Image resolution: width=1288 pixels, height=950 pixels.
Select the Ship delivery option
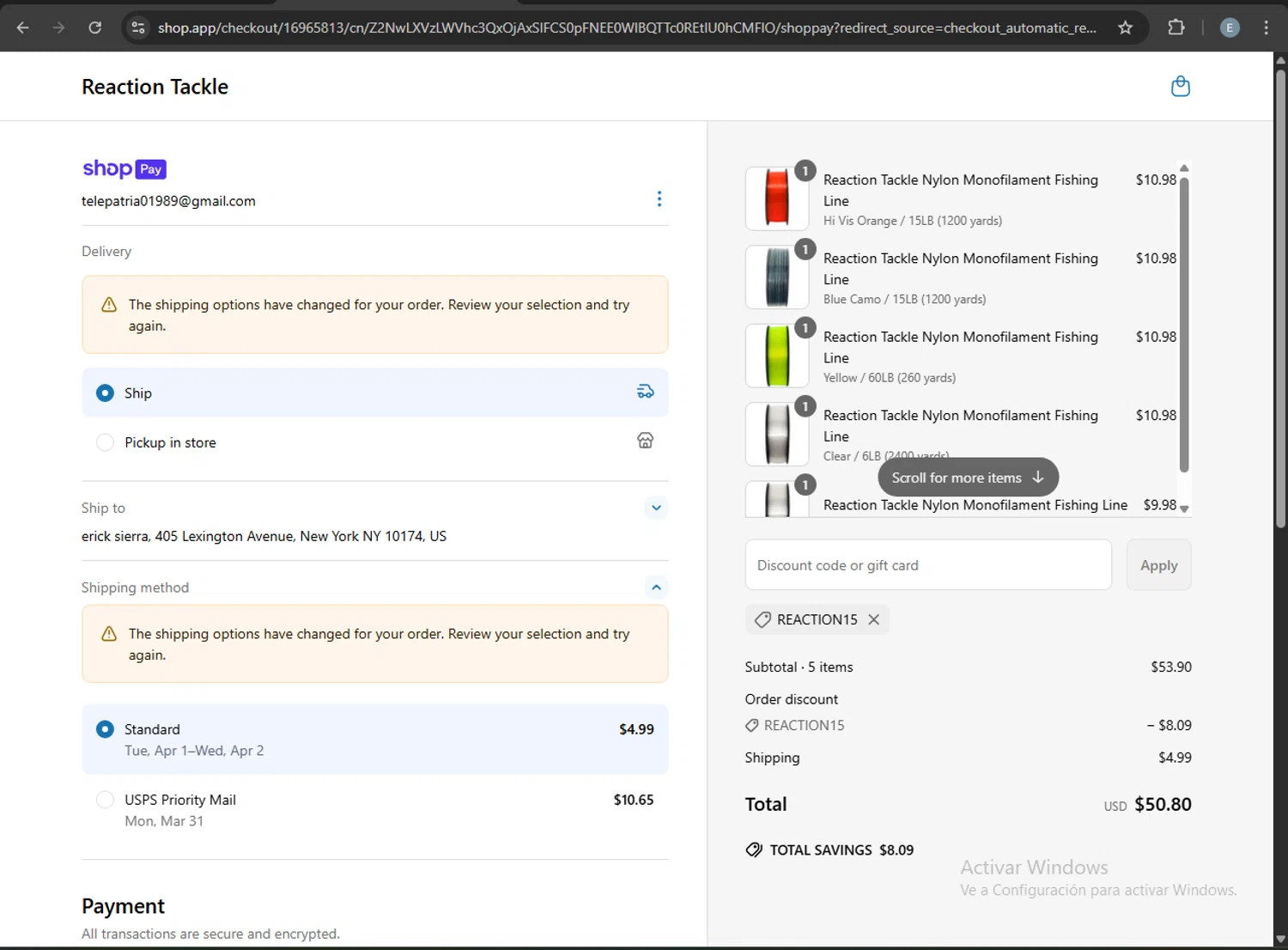tap(374, 393)
